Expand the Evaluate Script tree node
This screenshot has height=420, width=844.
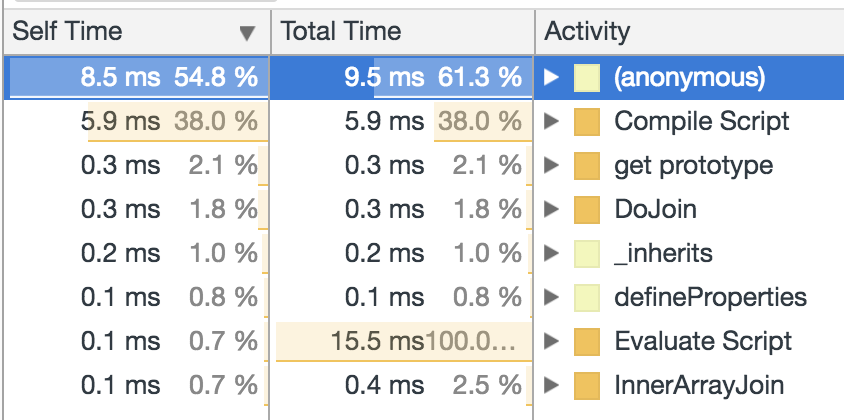coord(551,341)
